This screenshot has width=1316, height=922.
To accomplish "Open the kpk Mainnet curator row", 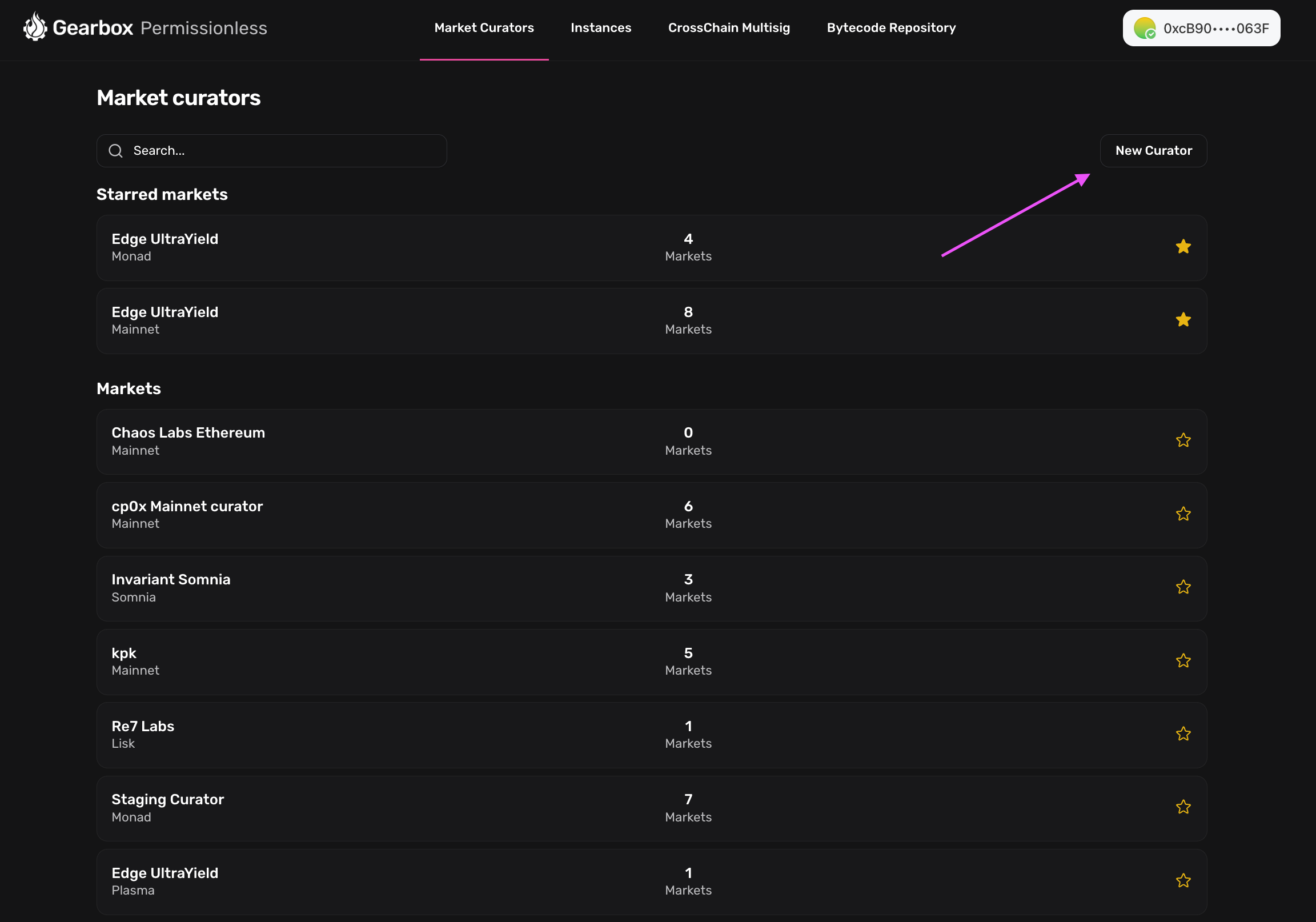I will [401, 662].
